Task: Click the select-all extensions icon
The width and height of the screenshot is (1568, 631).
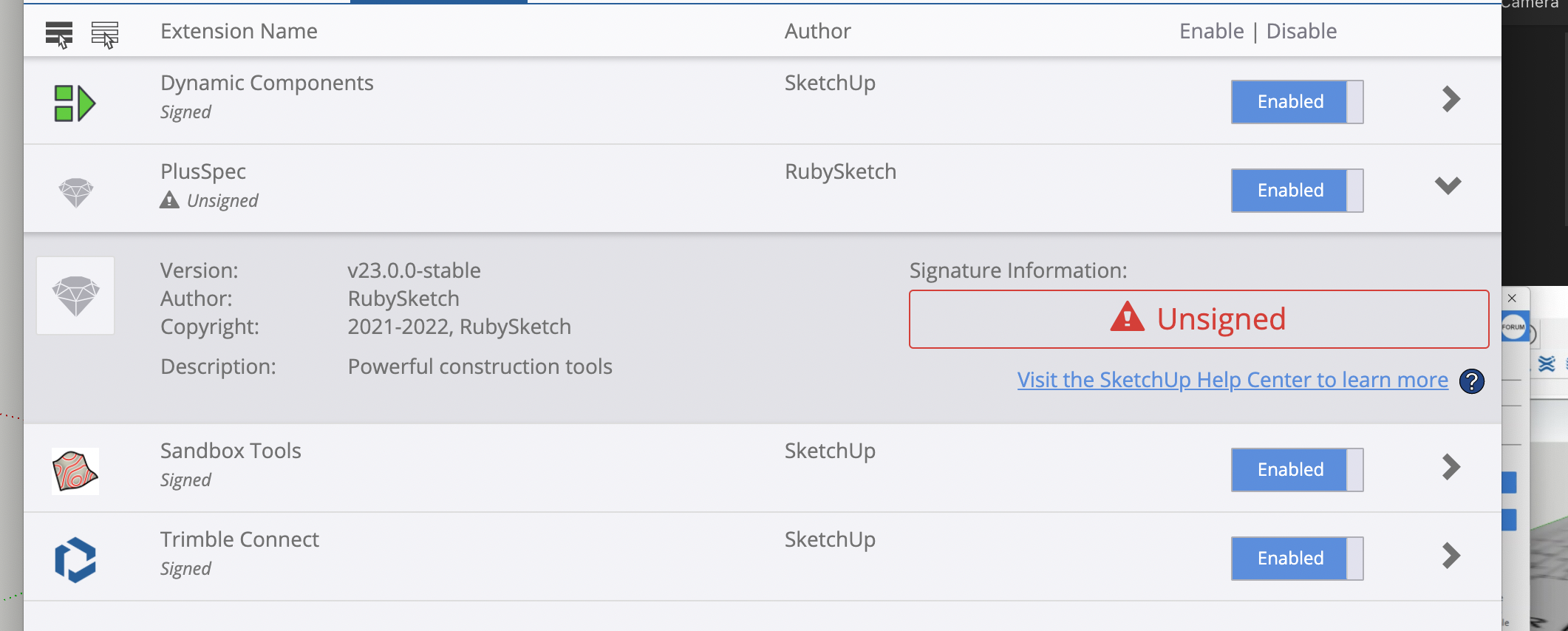Action: point(59,34)
